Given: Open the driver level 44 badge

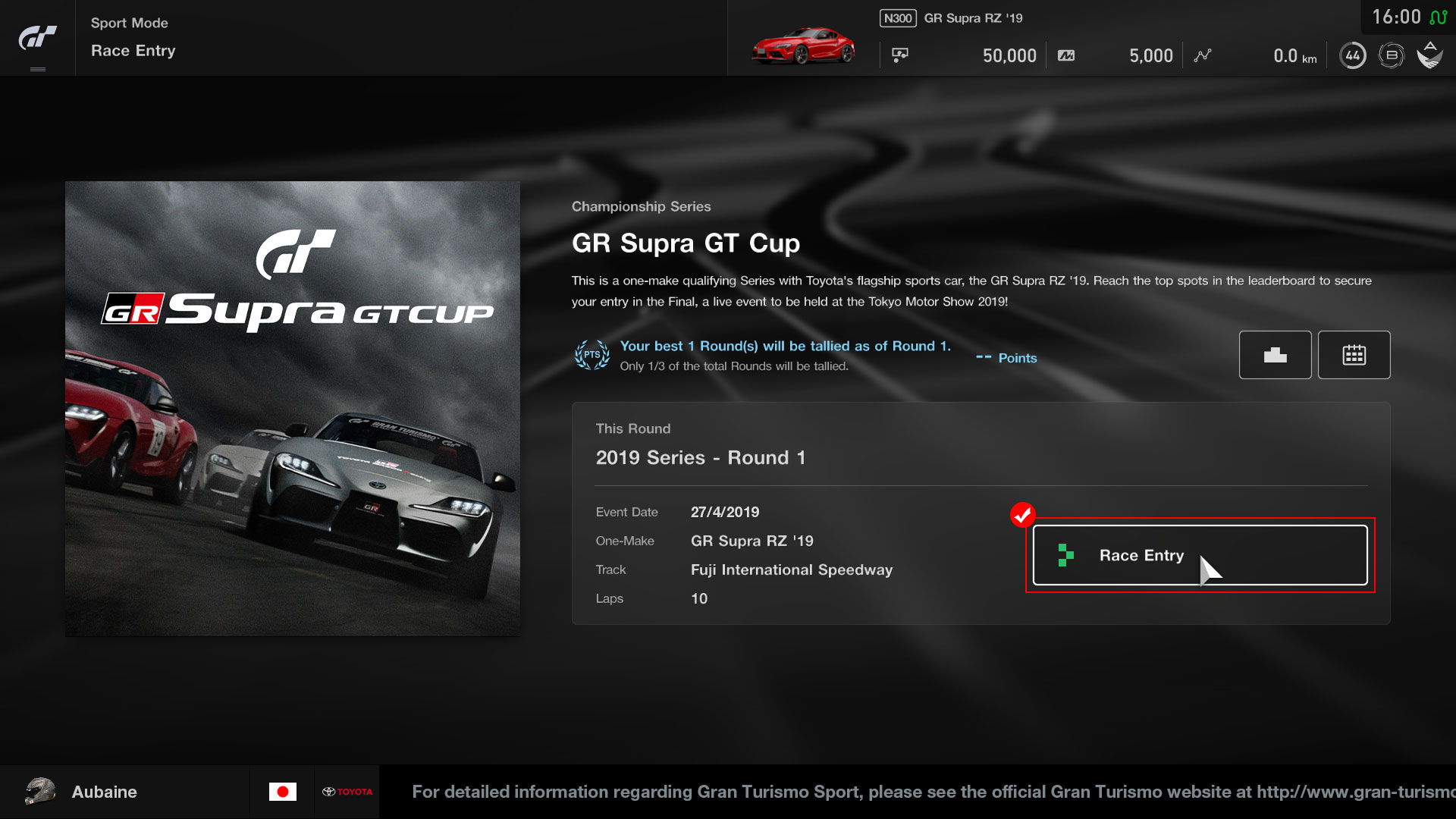Looking at the screenshot, I should coord(1352,55).
